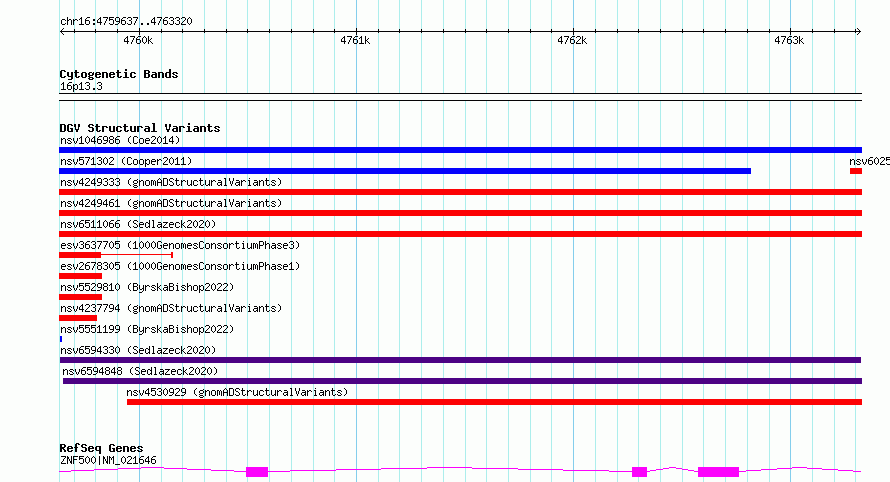Click the 4761k ruler label
Screen dimensions: 890x482
[x=355, y=40]
